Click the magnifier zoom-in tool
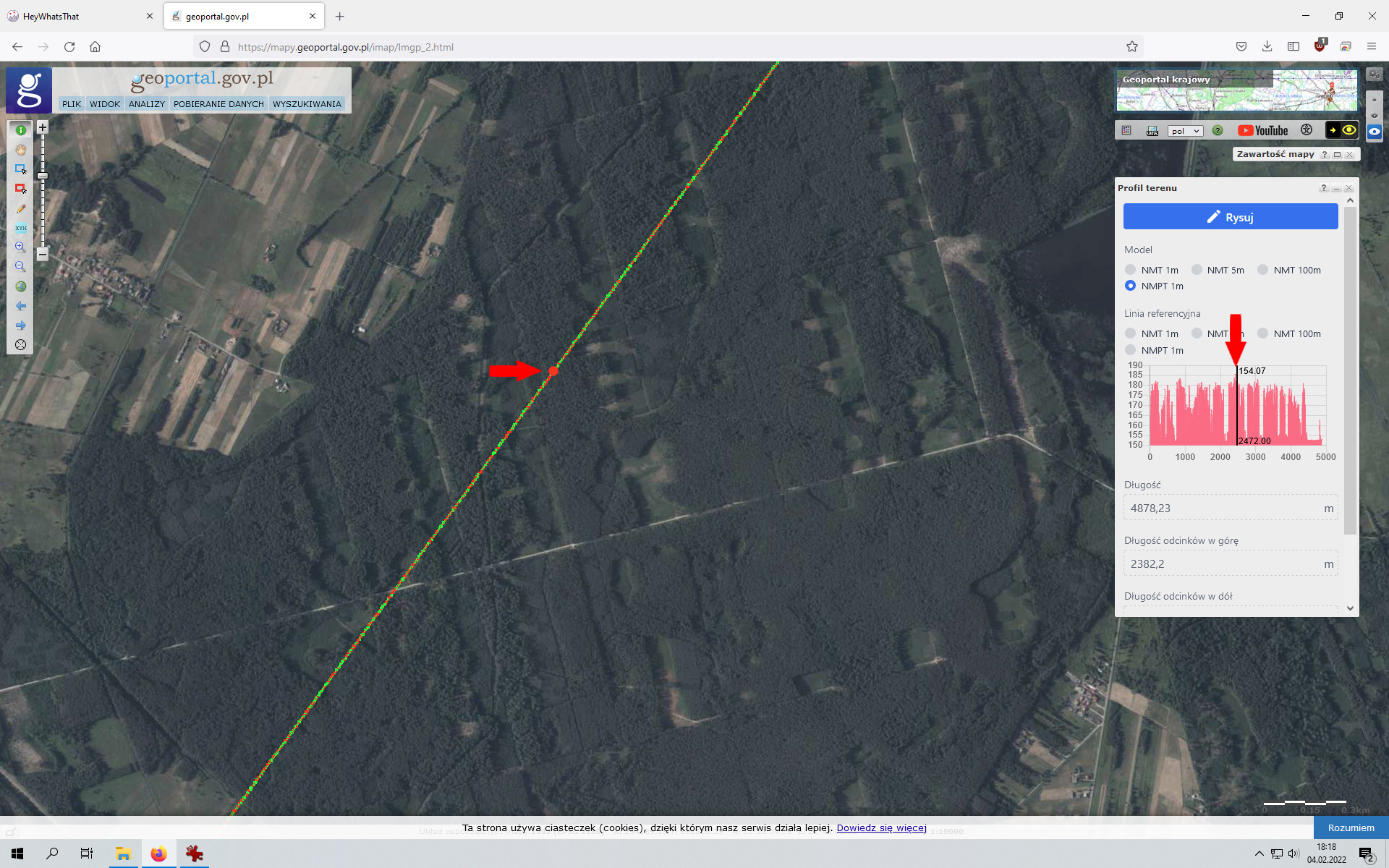Screen dimensions: 1389x868 [x=21, y=247]
